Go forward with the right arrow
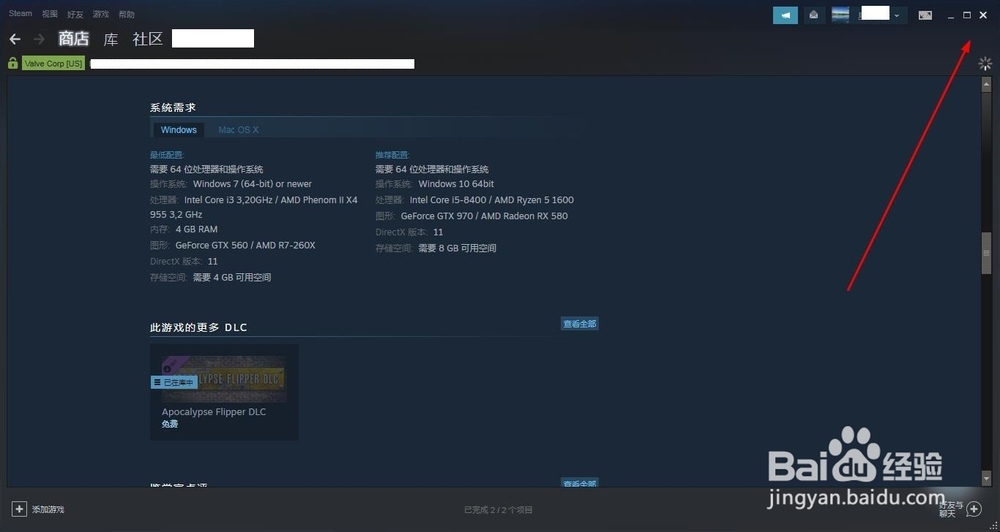 [40, 40]
